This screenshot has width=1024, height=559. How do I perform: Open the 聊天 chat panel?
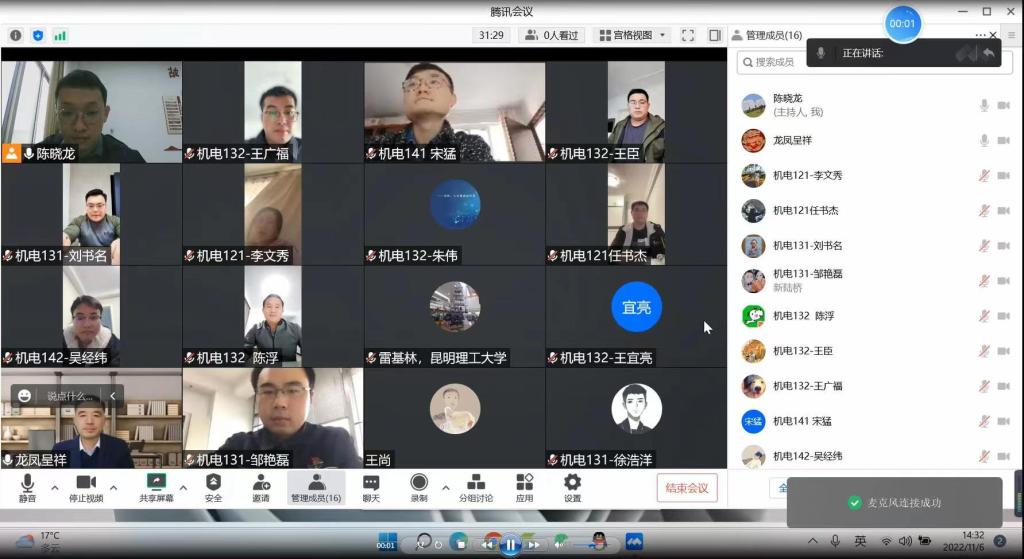371,487
